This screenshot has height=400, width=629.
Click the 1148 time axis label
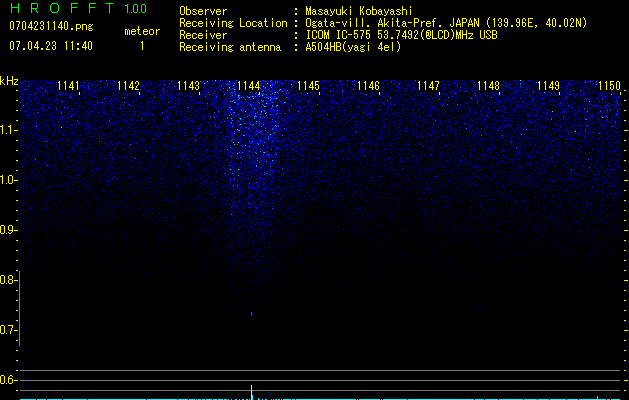[489, 86]
